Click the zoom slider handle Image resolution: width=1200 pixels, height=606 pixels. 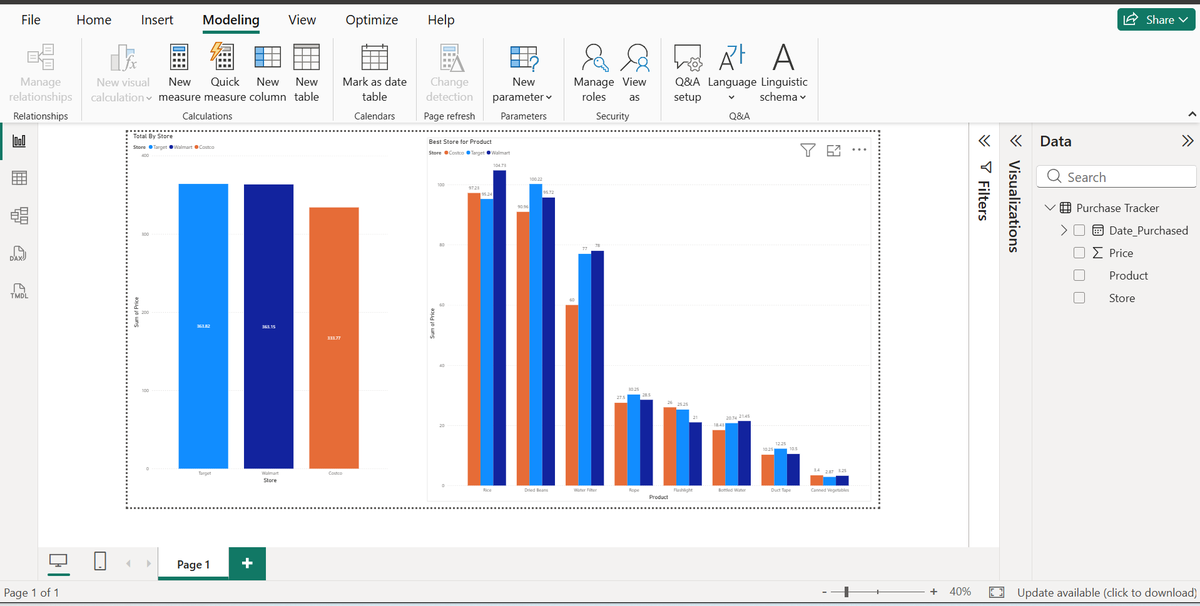click(x=848, y=592)
